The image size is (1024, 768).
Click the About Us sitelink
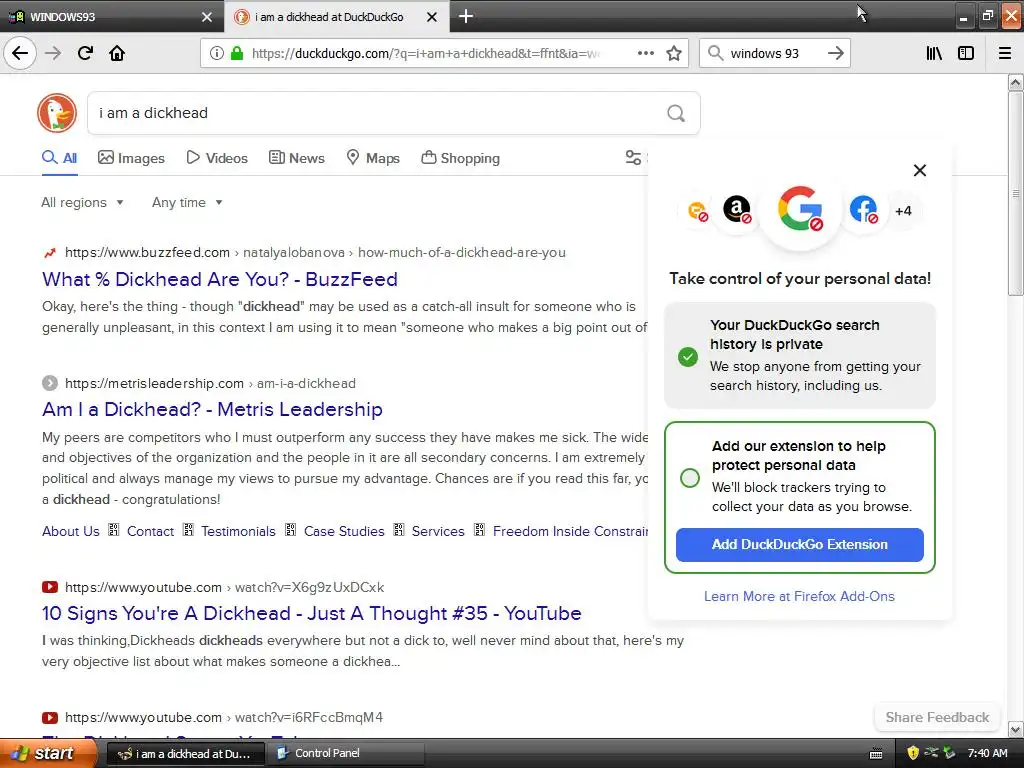71,532
